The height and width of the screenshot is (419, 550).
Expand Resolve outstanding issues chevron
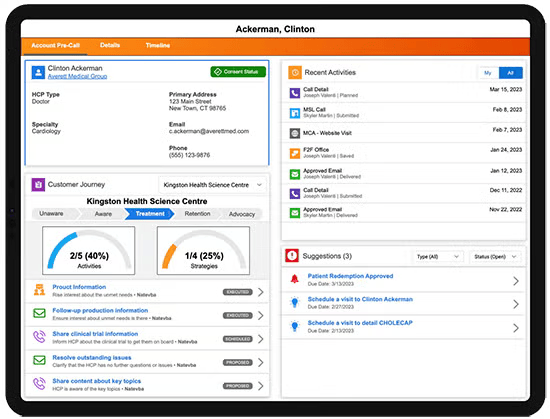click(x=261, y=362)
